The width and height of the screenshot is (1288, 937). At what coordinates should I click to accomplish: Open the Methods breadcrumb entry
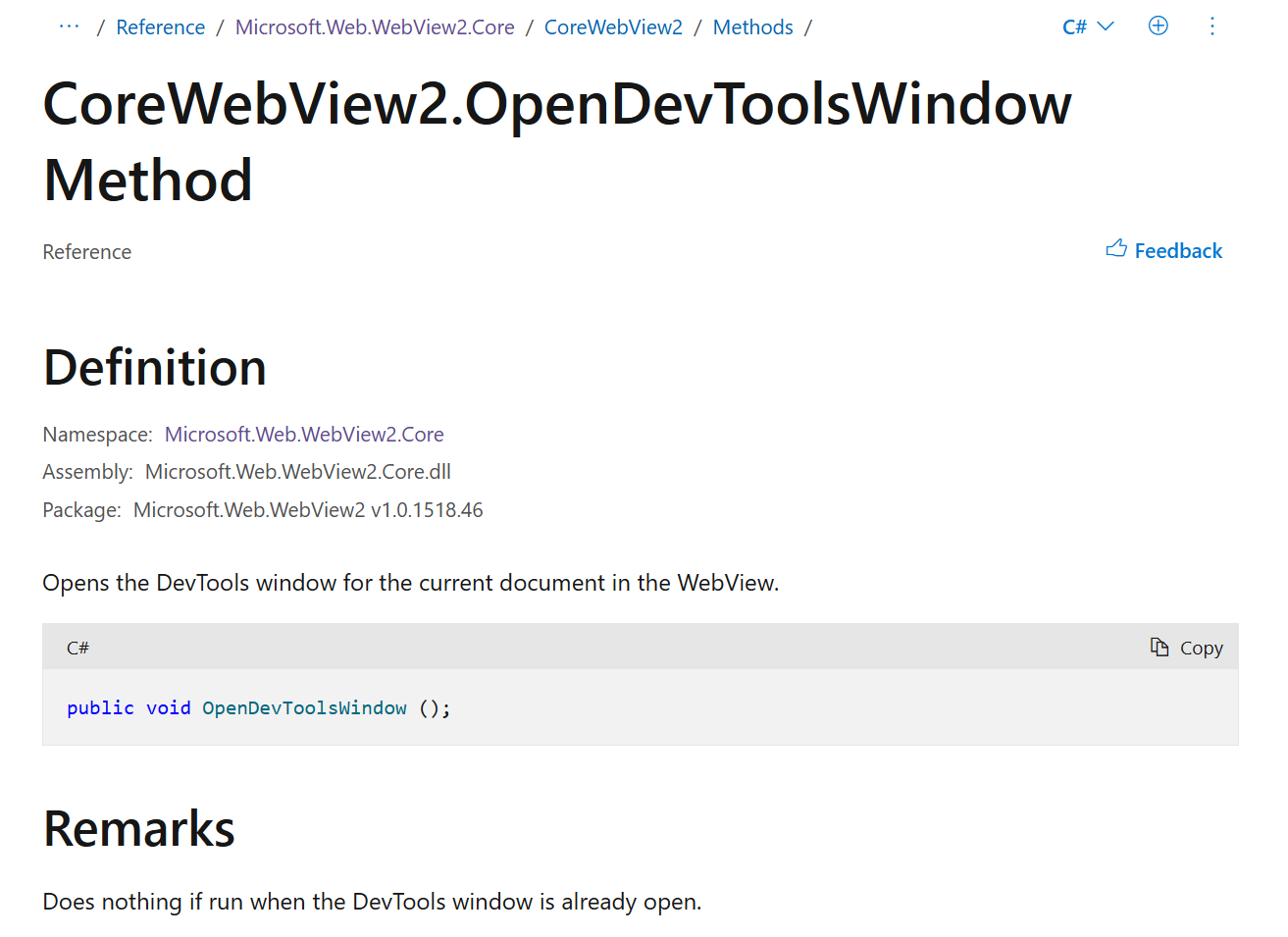pyautogui.click(x=752, y=26)
